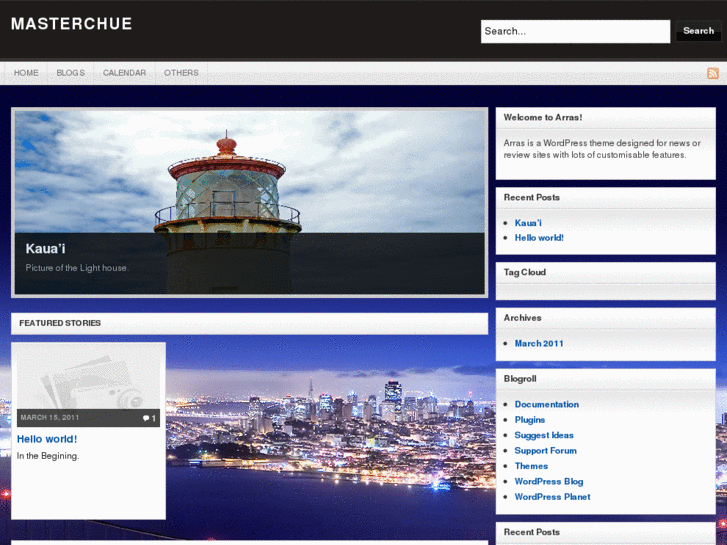Click the Search button
The width and height of the screenshot is (727, 545).
pos(698,31)
